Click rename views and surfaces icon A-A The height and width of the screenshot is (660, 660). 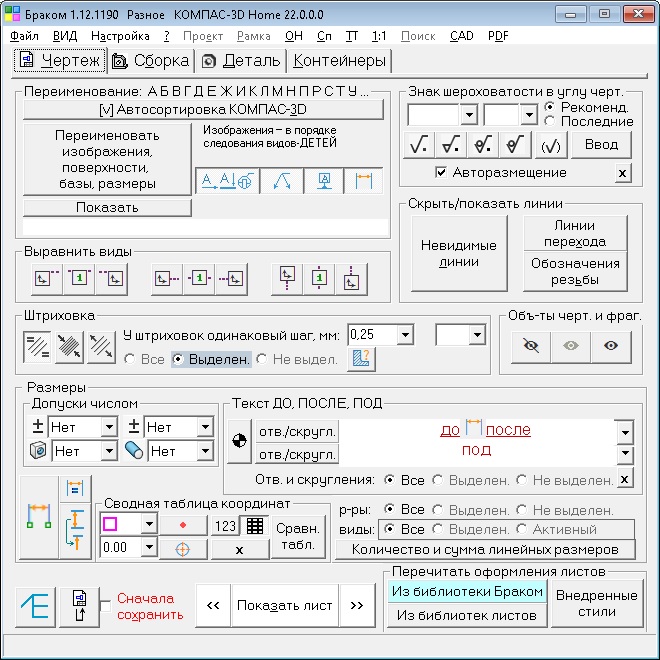[227, 181]
